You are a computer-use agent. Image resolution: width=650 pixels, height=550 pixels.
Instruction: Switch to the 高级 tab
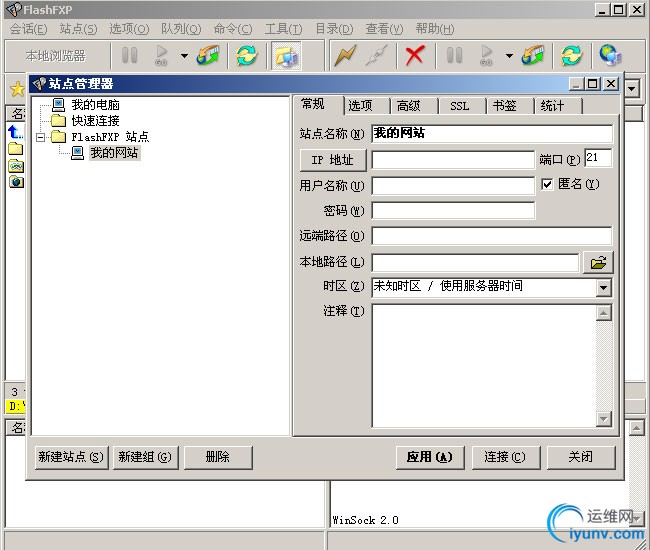[x=414, y=106]
